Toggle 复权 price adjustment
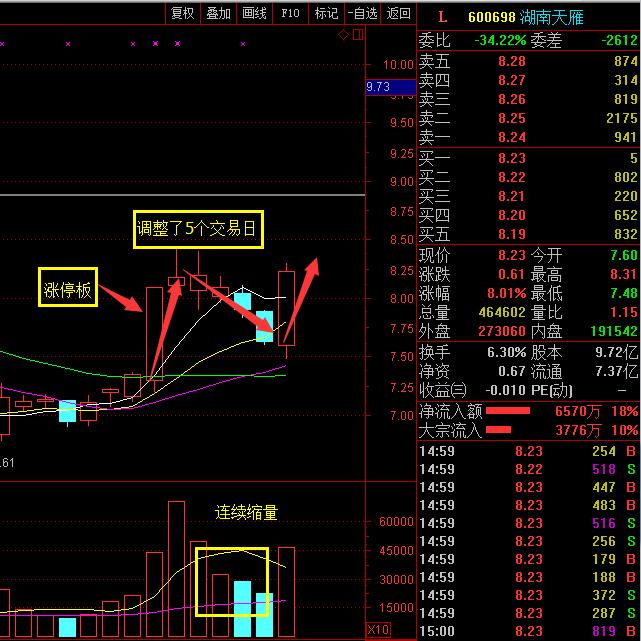Viewport: 641px width, 641px height. pyautogui.click(x=183, y=13)
